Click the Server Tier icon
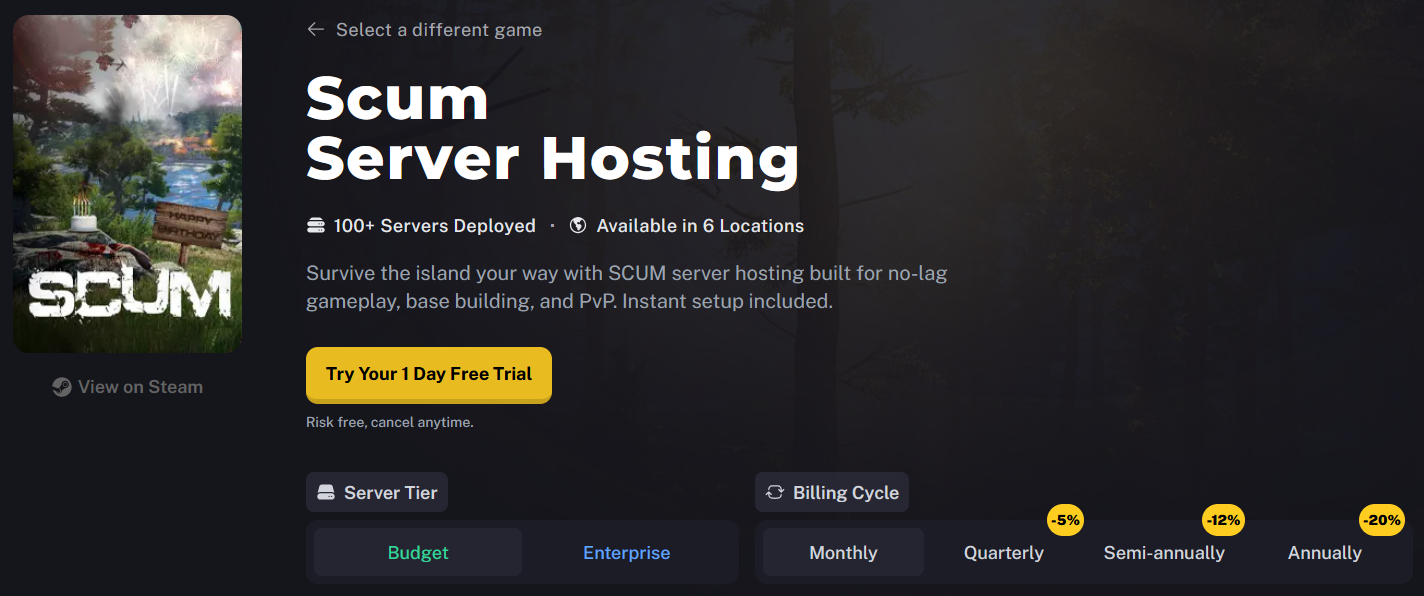The image size is (1424, 596). point(325,493)
